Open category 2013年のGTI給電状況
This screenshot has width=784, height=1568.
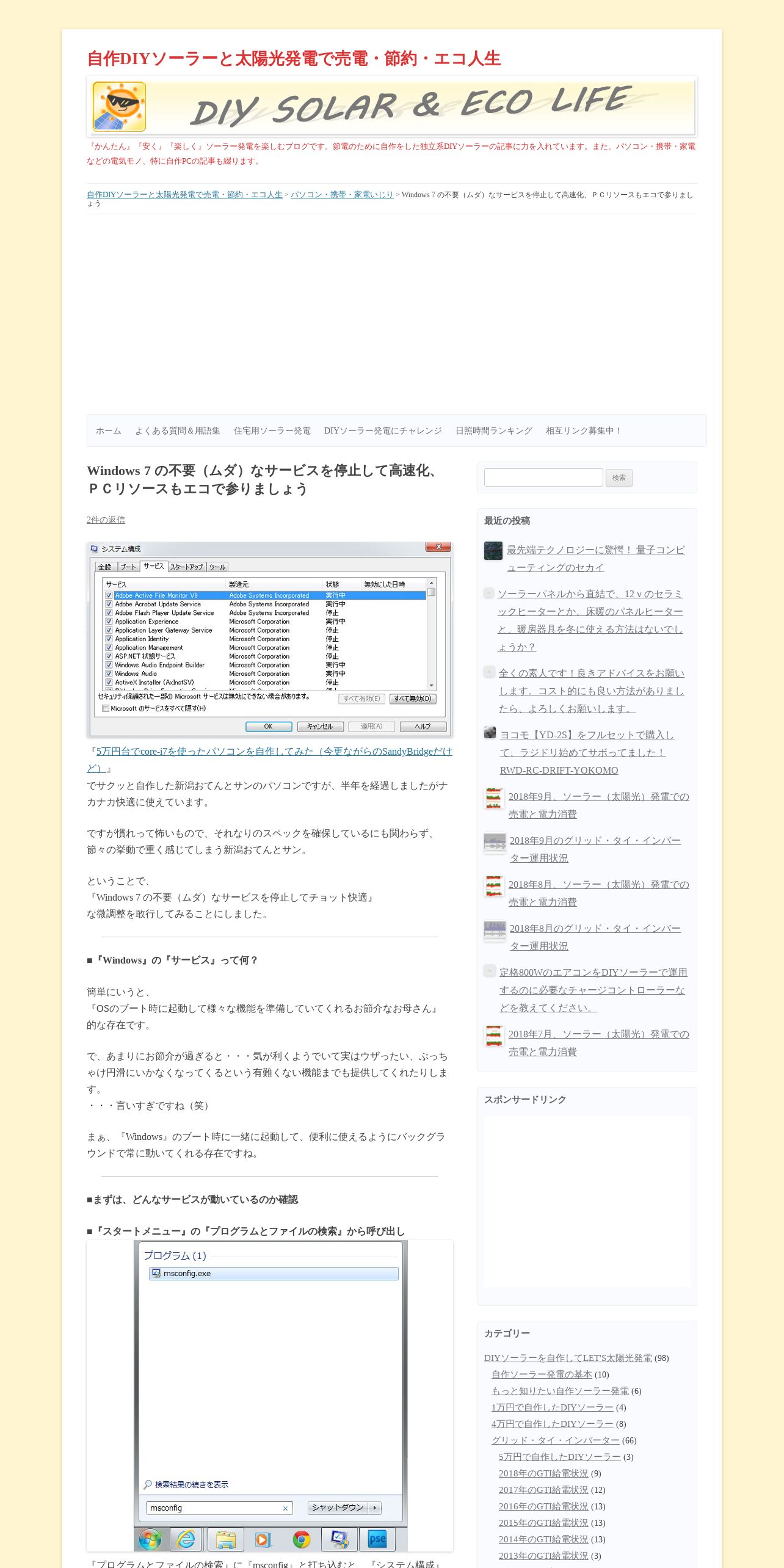click(x=543, y=1556)
